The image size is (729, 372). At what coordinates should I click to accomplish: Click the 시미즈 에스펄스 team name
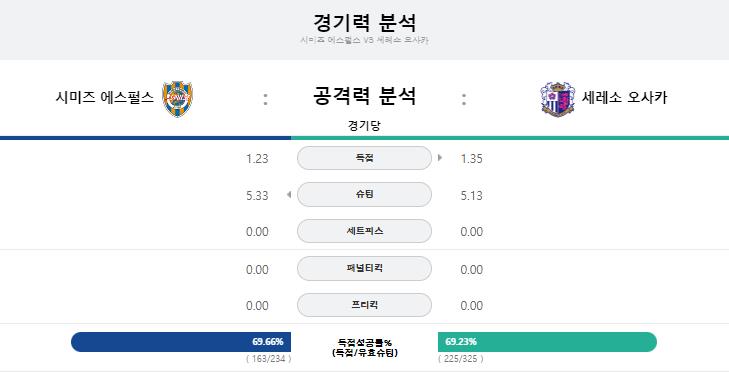(x=105, y=97)
